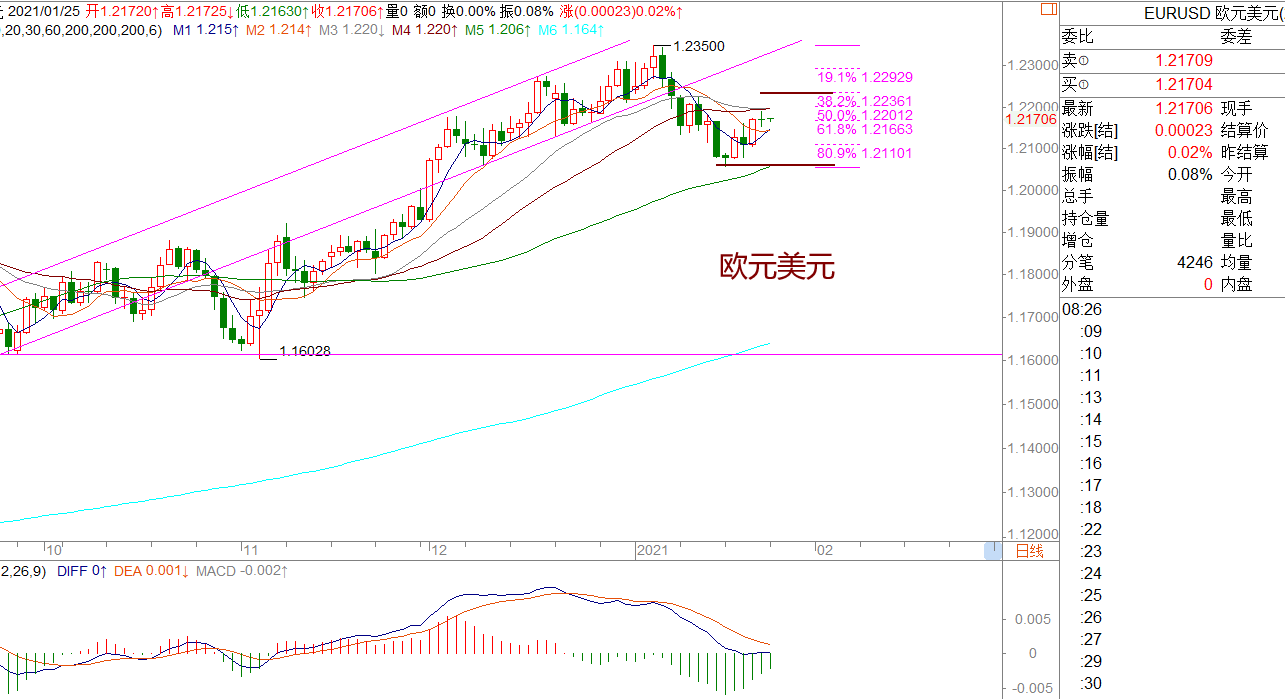Click the 12 month marker on time axis
1285x699 pixels.
tap(440, 550)
